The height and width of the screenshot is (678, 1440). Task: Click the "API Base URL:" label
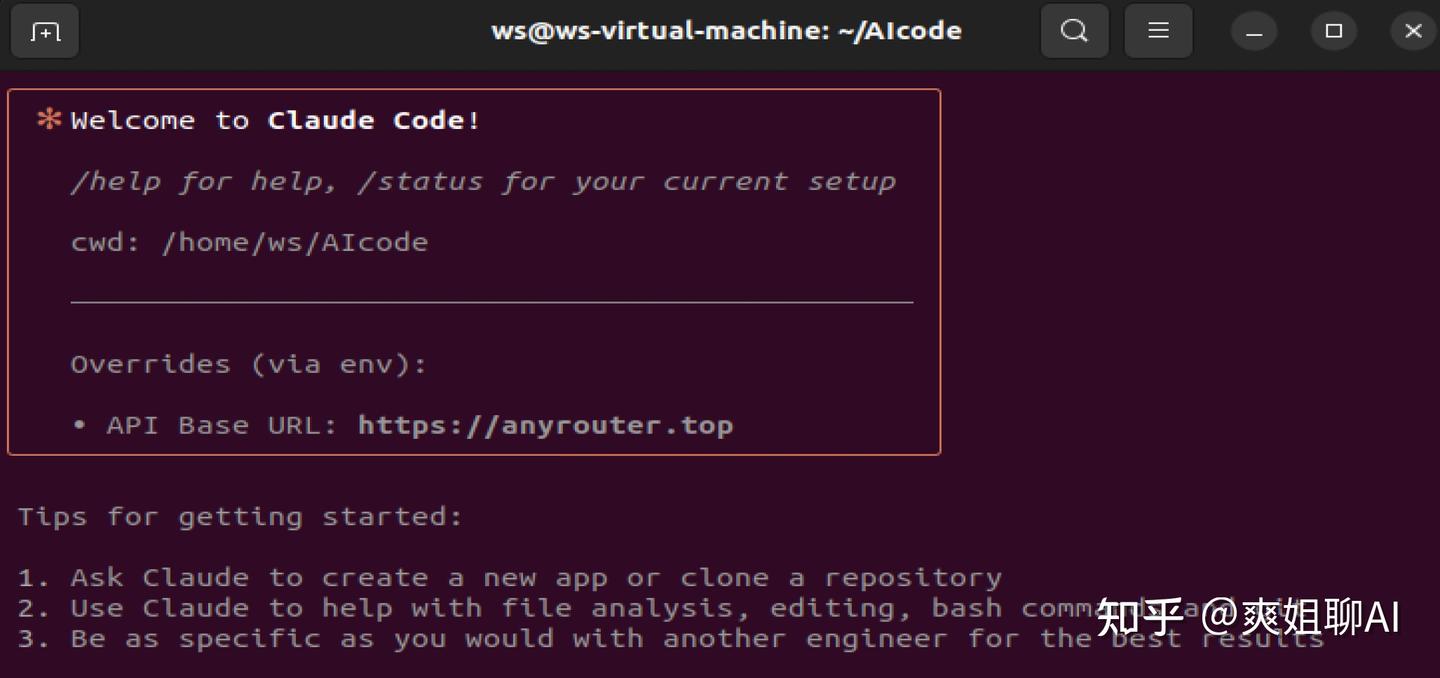tap(222, 425)
